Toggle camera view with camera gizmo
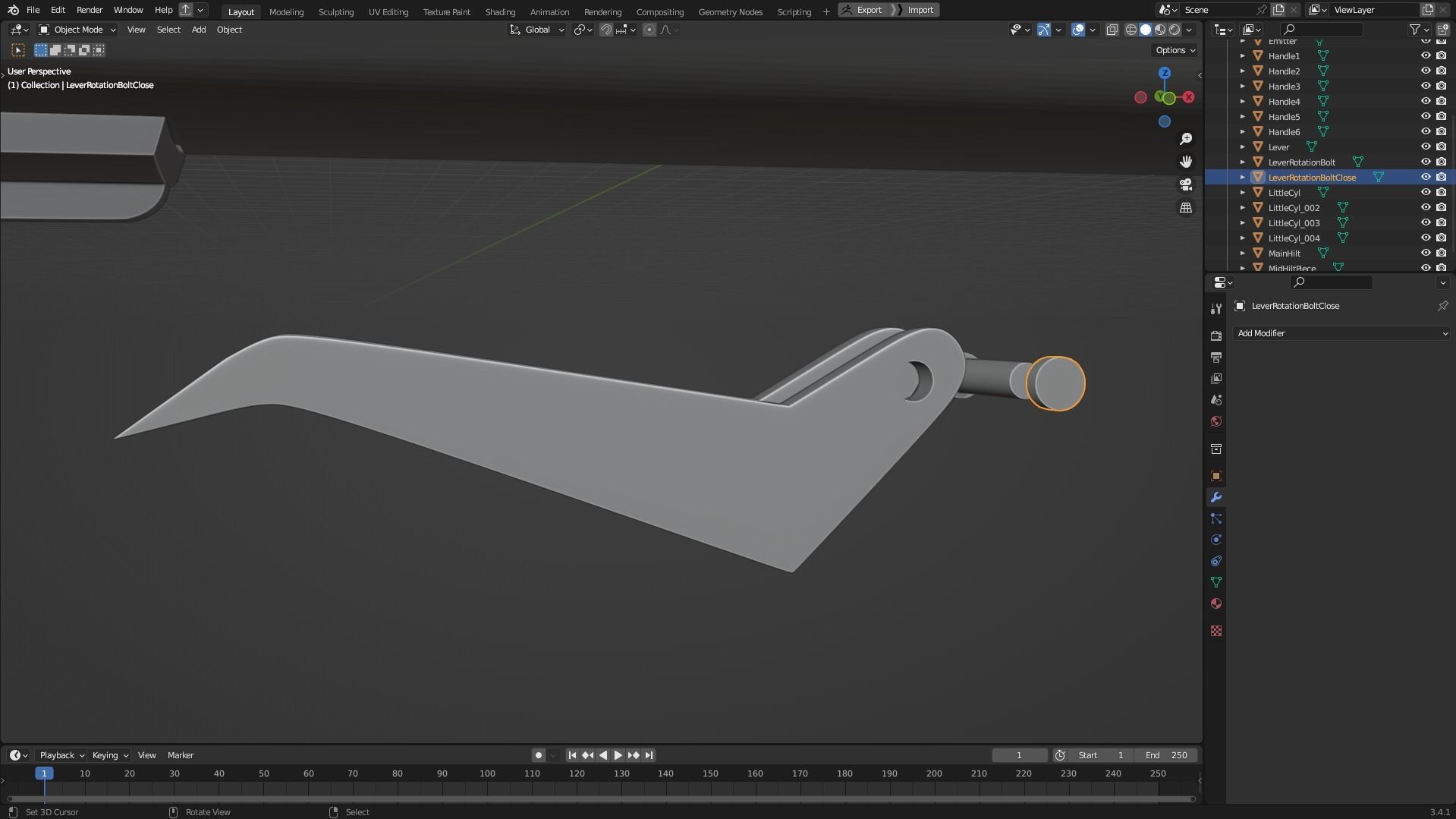 coord(1186,184)
